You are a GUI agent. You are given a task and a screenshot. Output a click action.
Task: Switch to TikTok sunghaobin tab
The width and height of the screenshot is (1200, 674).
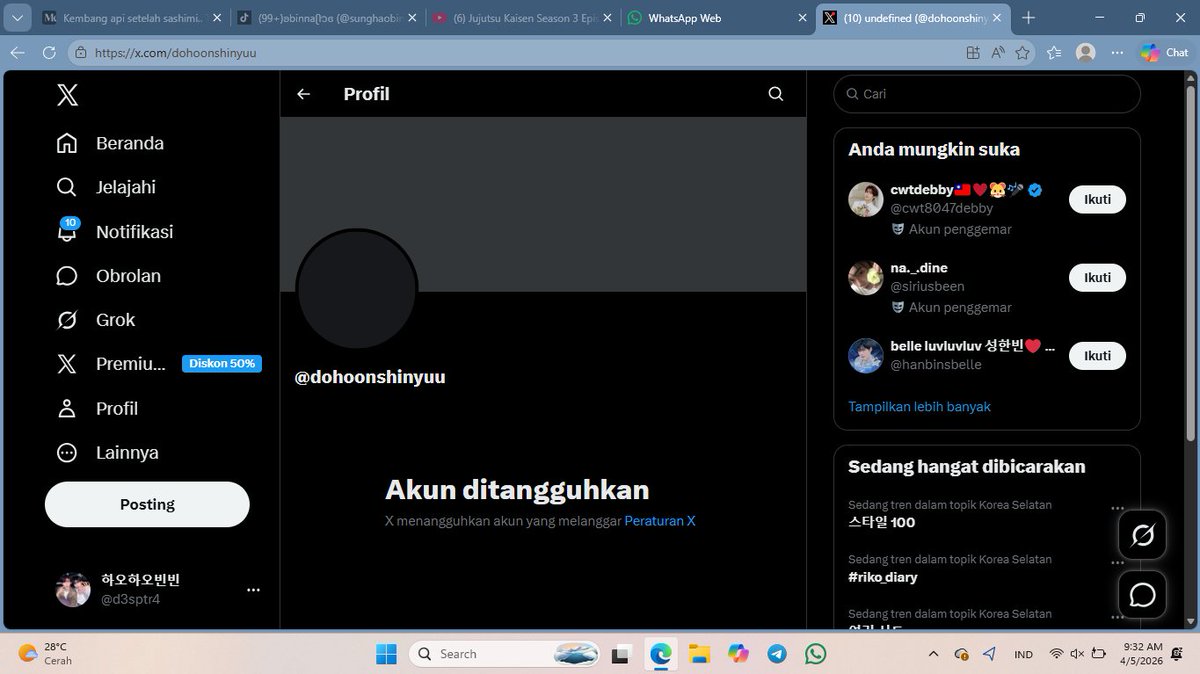click(328, 18)
